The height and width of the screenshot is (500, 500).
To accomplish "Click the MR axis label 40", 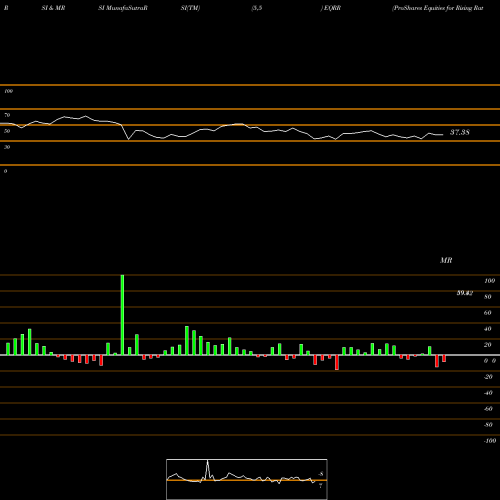I will (x=488, y=329).
